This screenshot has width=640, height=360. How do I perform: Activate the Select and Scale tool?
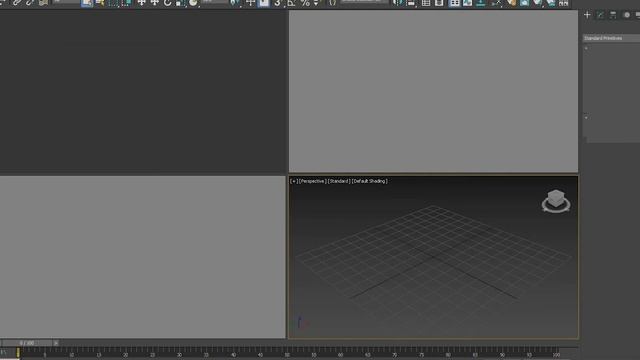point(180,3)
